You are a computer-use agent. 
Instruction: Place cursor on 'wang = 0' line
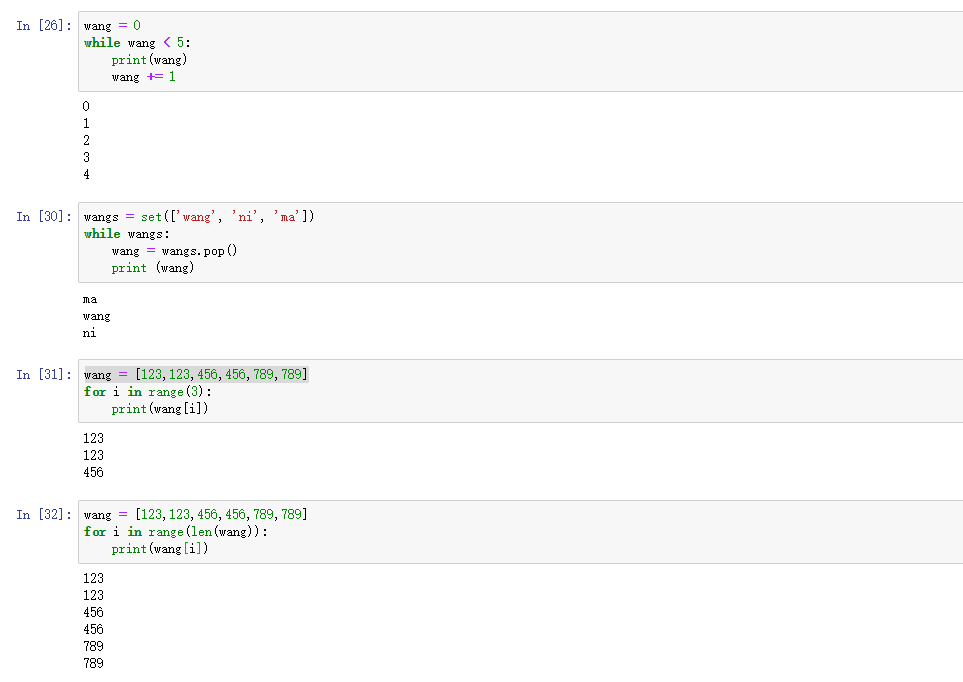(112, 26)
